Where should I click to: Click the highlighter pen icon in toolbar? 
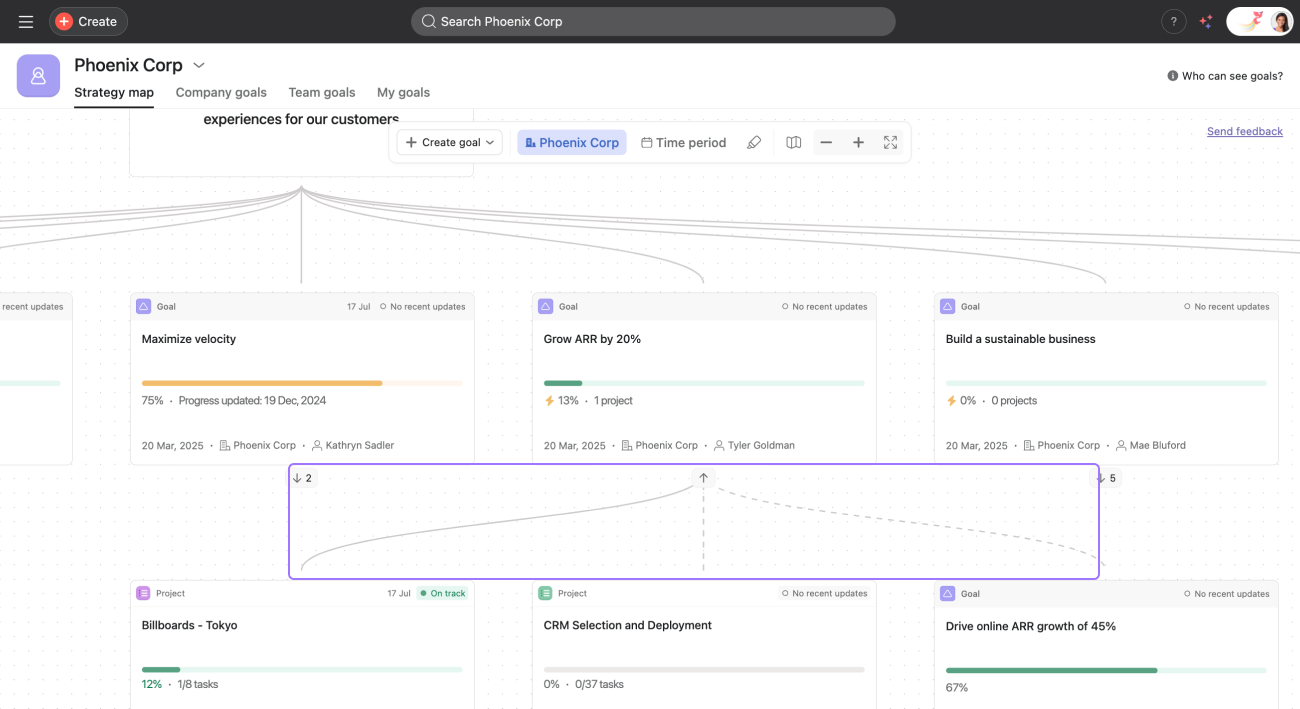754,143
